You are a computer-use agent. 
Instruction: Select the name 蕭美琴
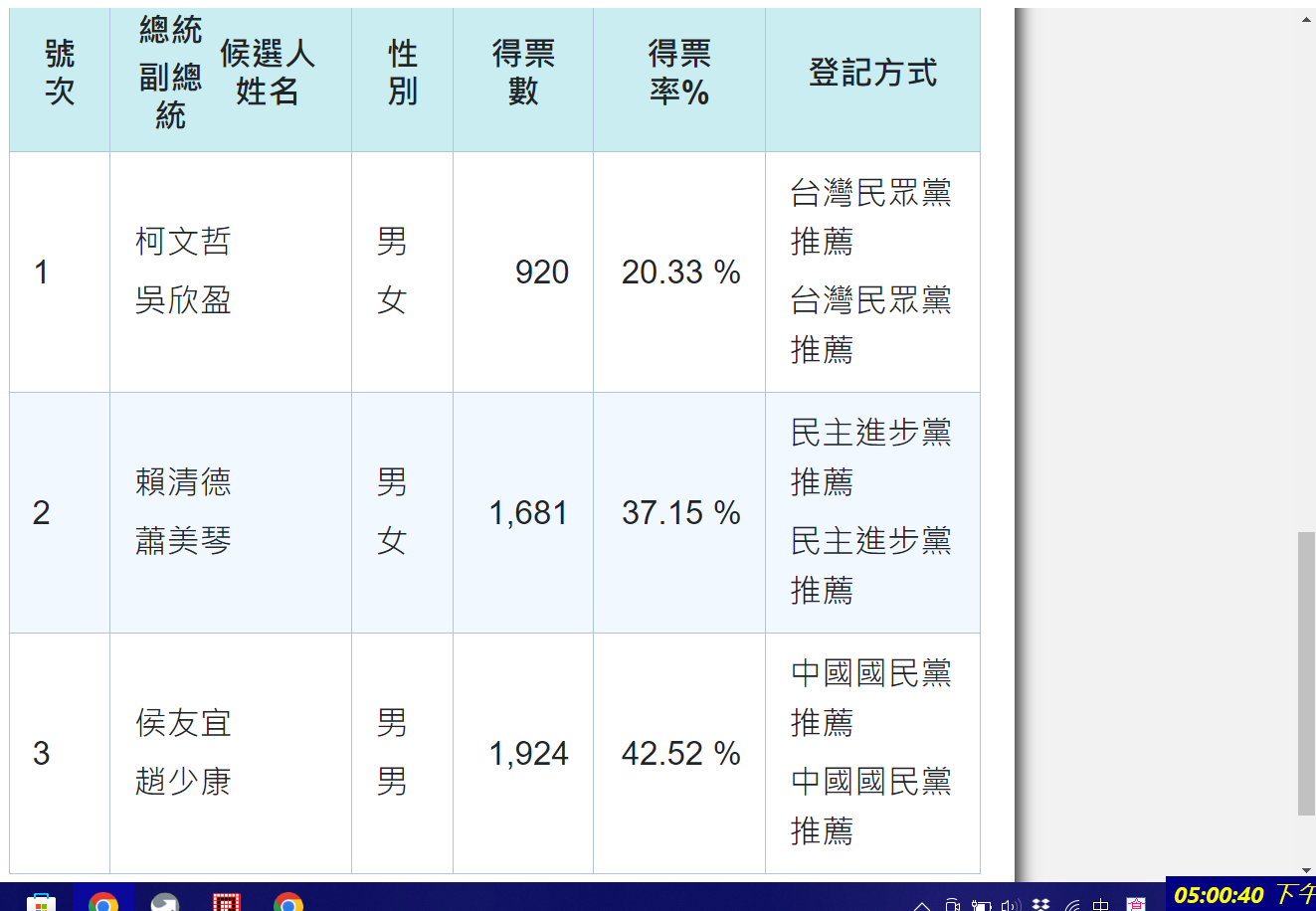tap(183, 541)
